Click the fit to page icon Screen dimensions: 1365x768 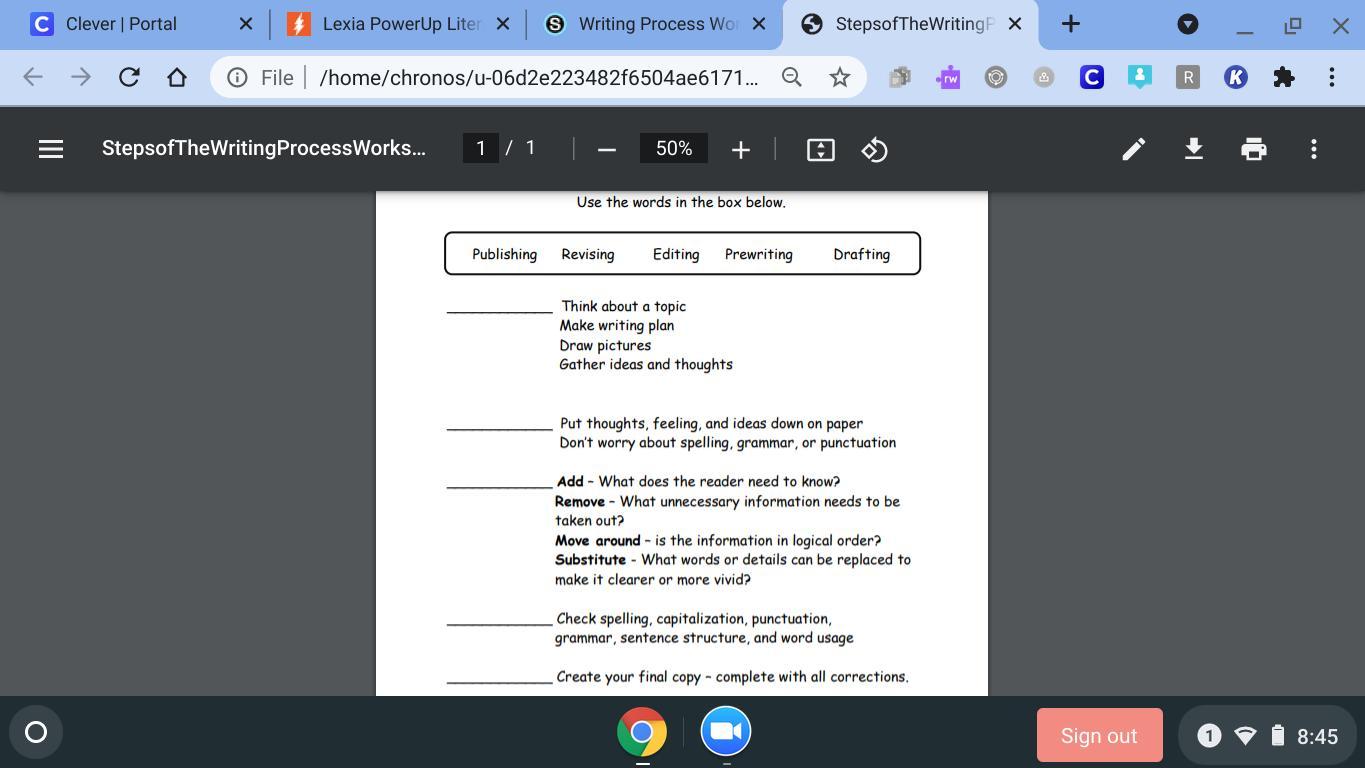pos(820,149)
